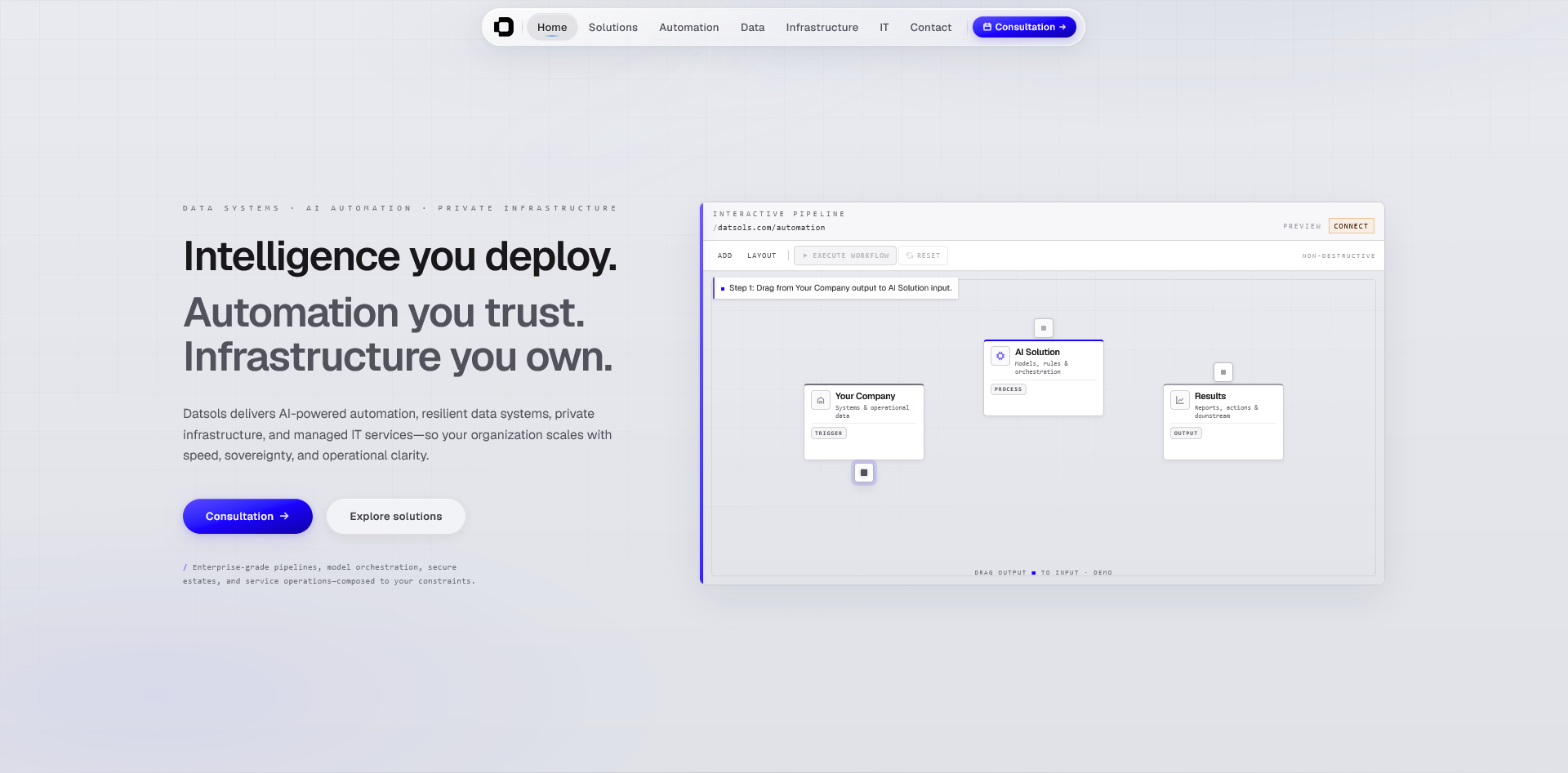
Task: Click the Consultation button in navbar
Action: [1024, 27]
